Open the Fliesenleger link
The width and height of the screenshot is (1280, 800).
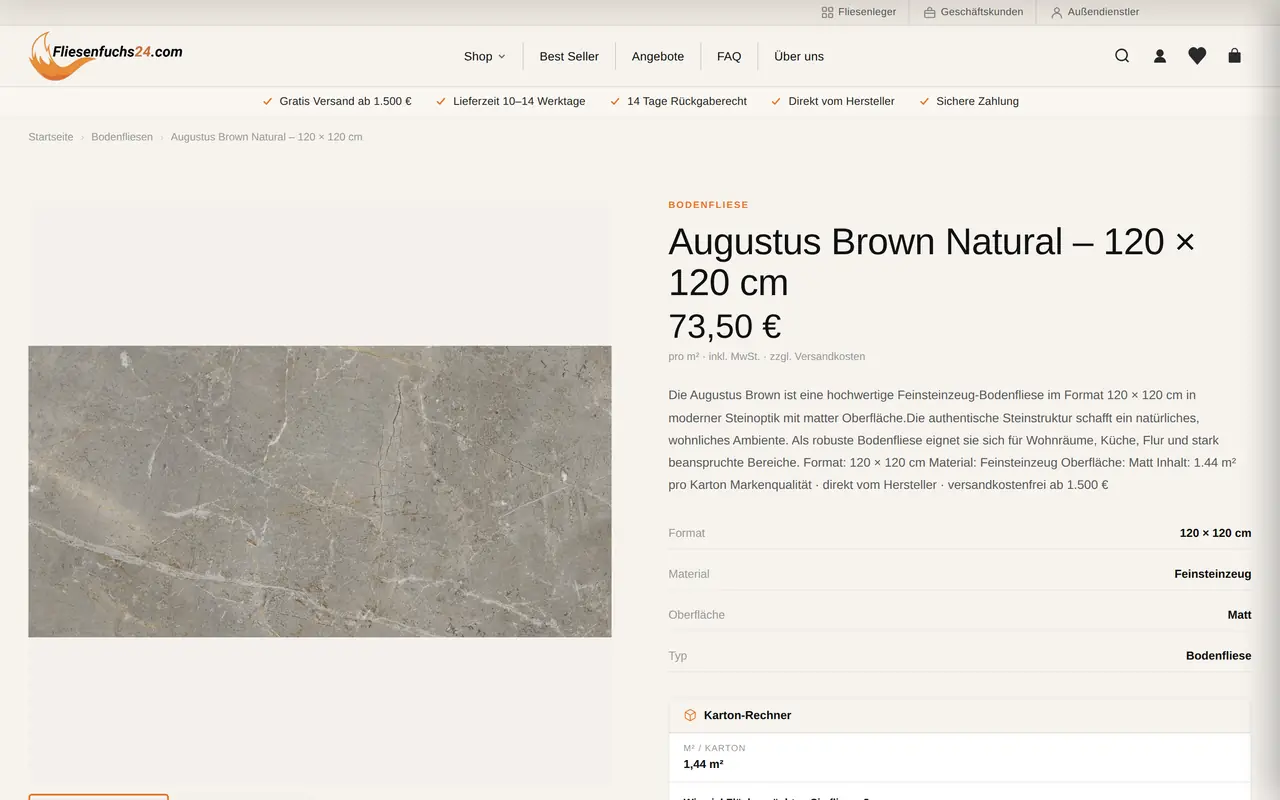click(x=858, y=12)
